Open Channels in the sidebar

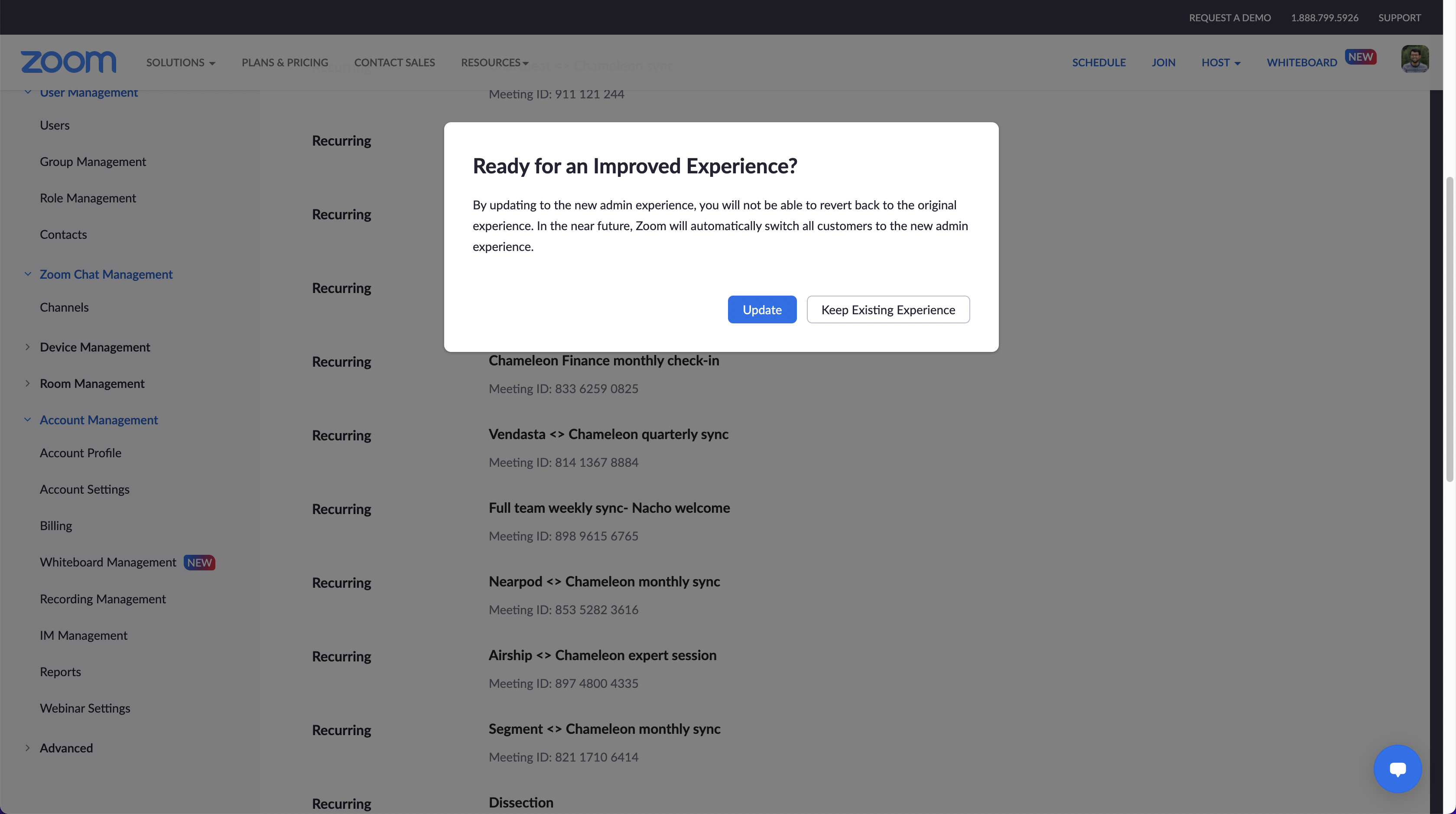pyautogui.click(x=64, y=307)
